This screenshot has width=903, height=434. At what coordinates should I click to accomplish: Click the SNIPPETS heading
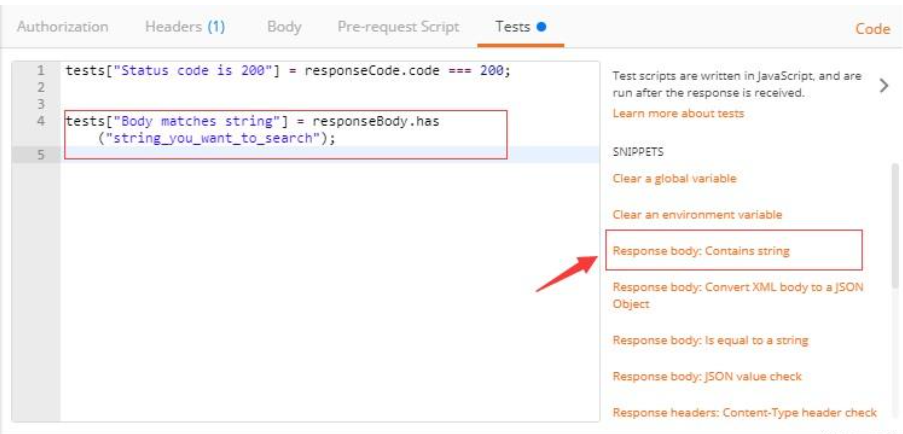coord(638,152)
